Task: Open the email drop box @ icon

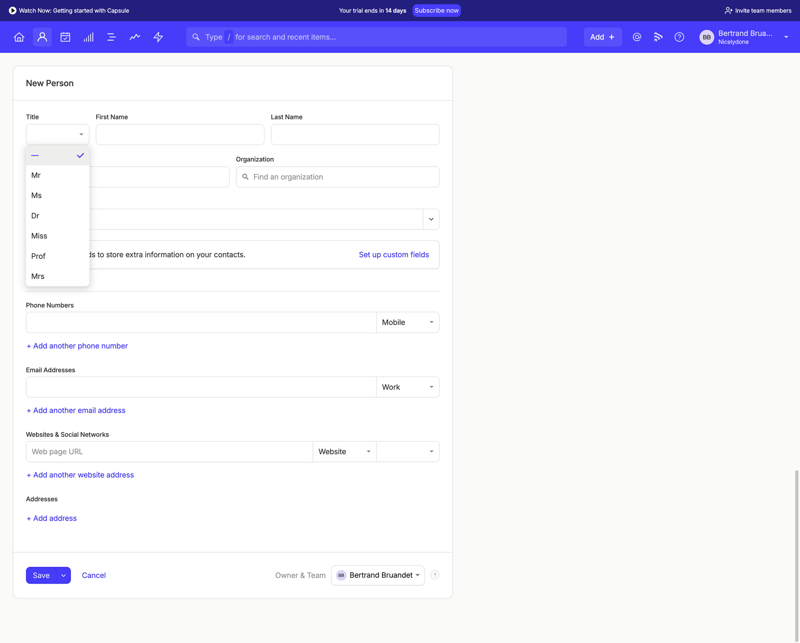Action: (x=636, y=37)
